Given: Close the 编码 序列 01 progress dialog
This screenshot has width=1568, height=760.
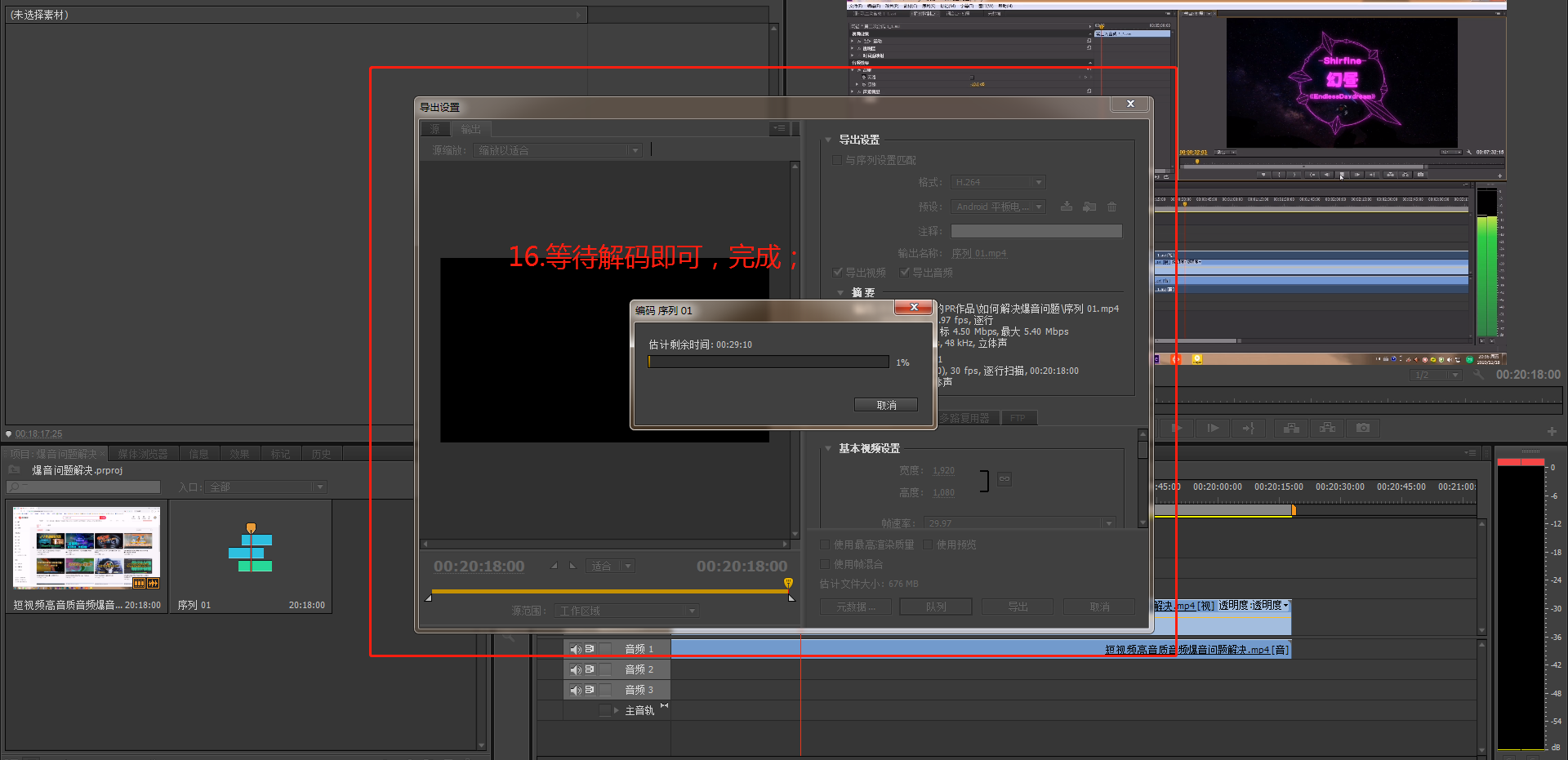Looking at the screenshot, I should point(914,307).
